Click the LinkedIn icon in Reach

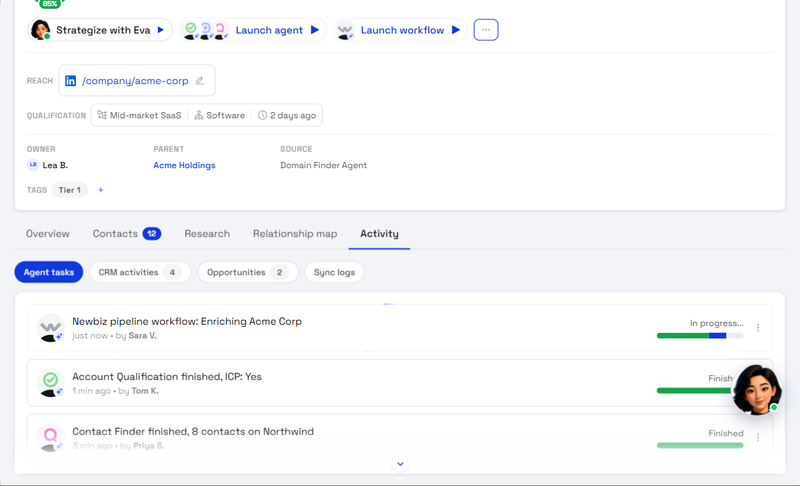pos(70,81)
